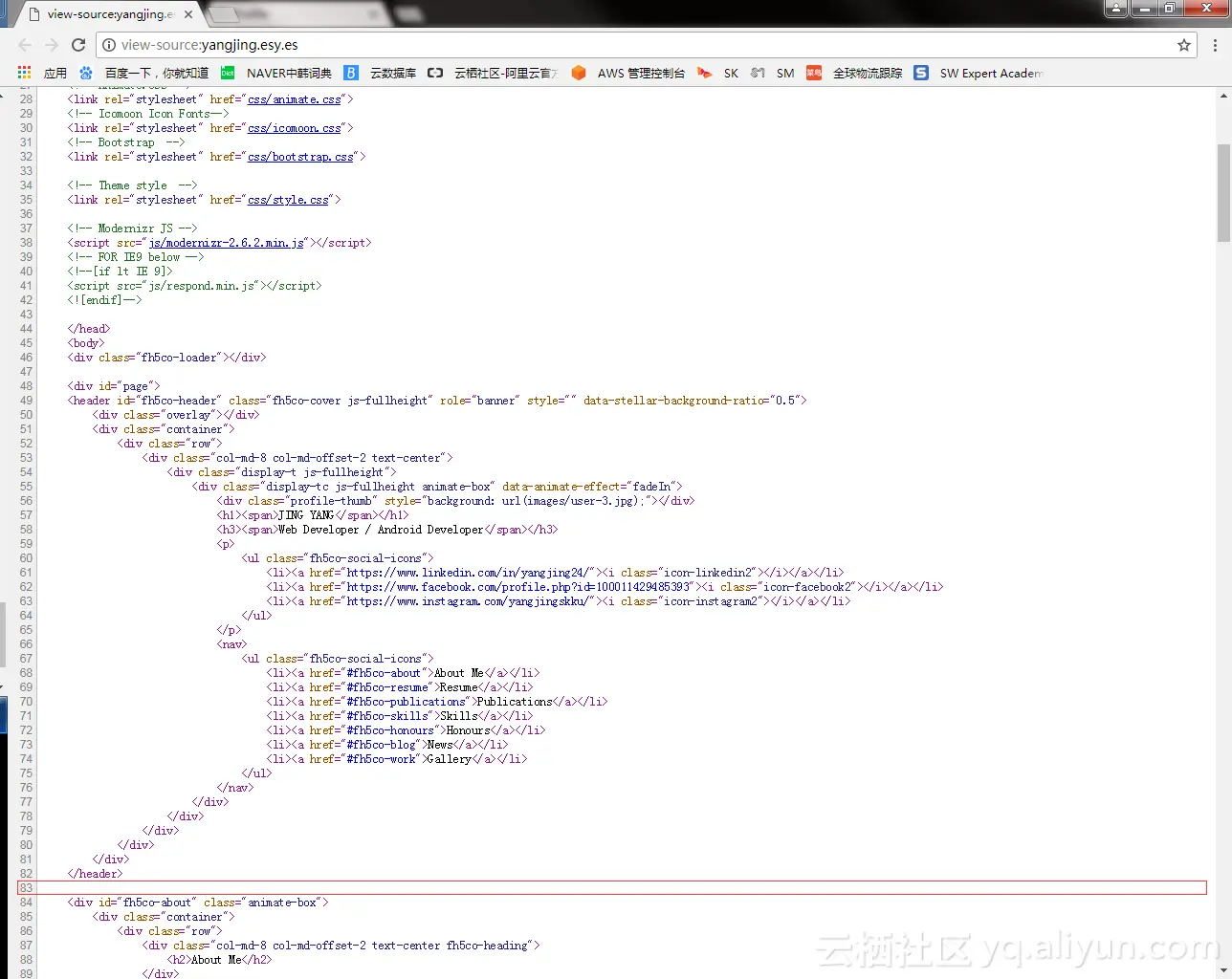This screenshot has width=1232, height=979.
Task: Open the site information icon in address bar
Action: (x=109, y=45)
